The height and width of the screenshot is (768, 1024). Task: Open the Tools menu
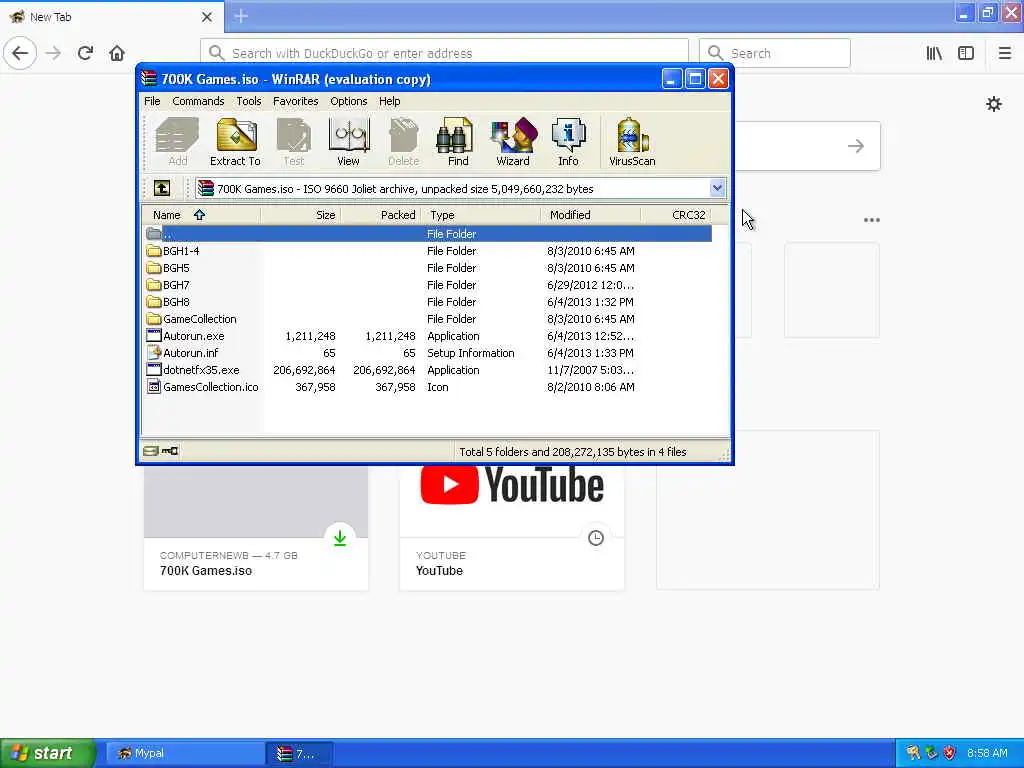point(249,101)
